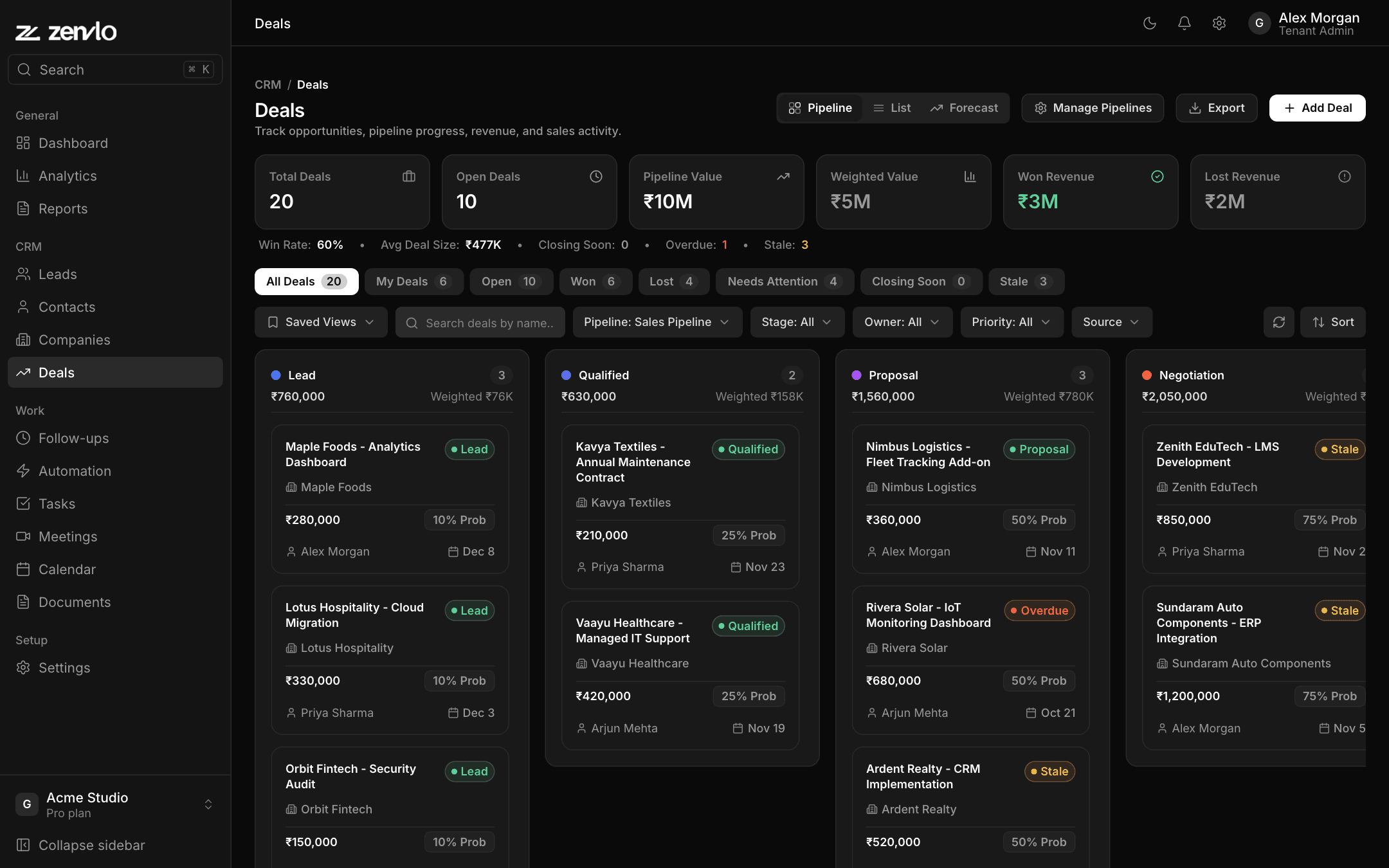Click the Export button
Screen dimensions: 1389x868
click(x=1216, y=108)
